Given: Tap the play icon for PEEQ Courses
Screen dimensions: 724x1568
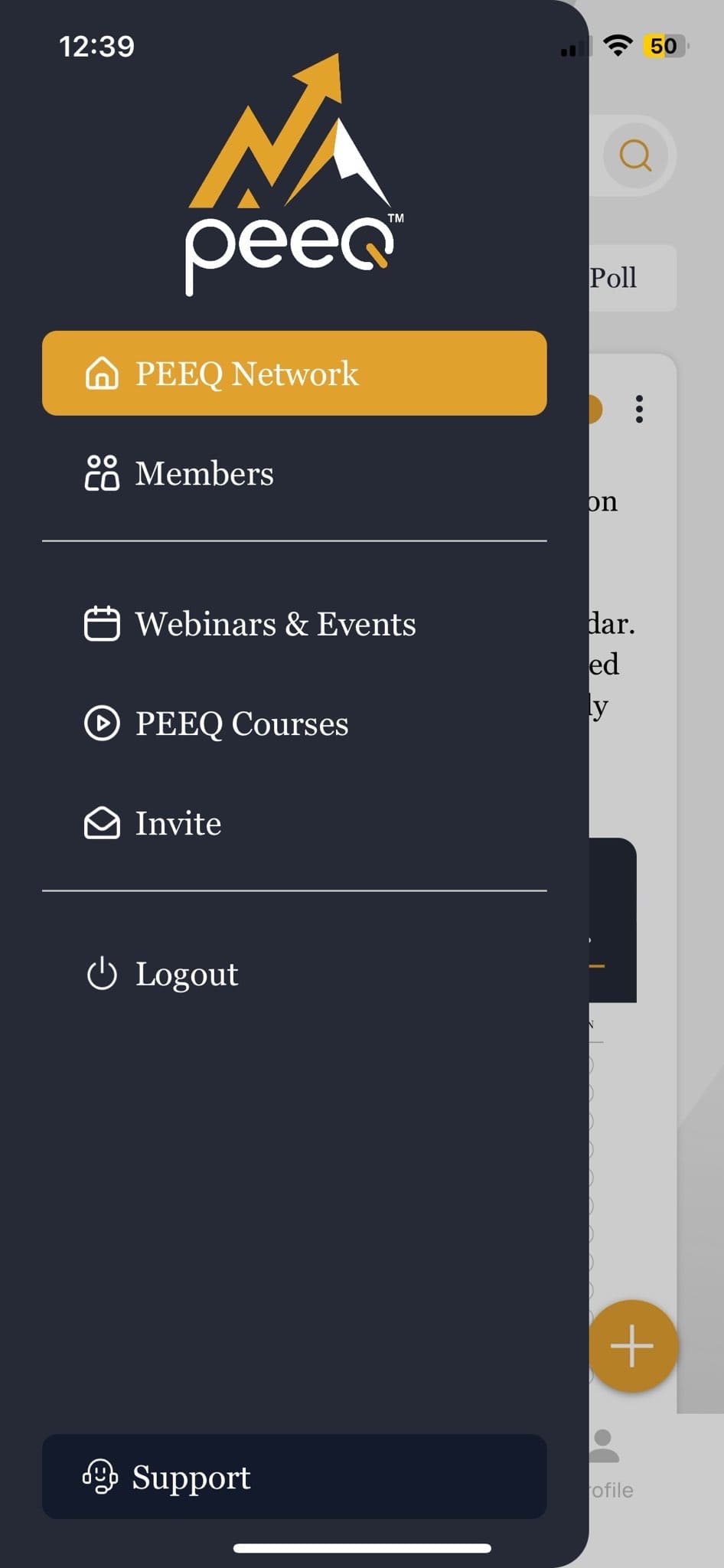Looking at the screenshot, I should 102,724.
